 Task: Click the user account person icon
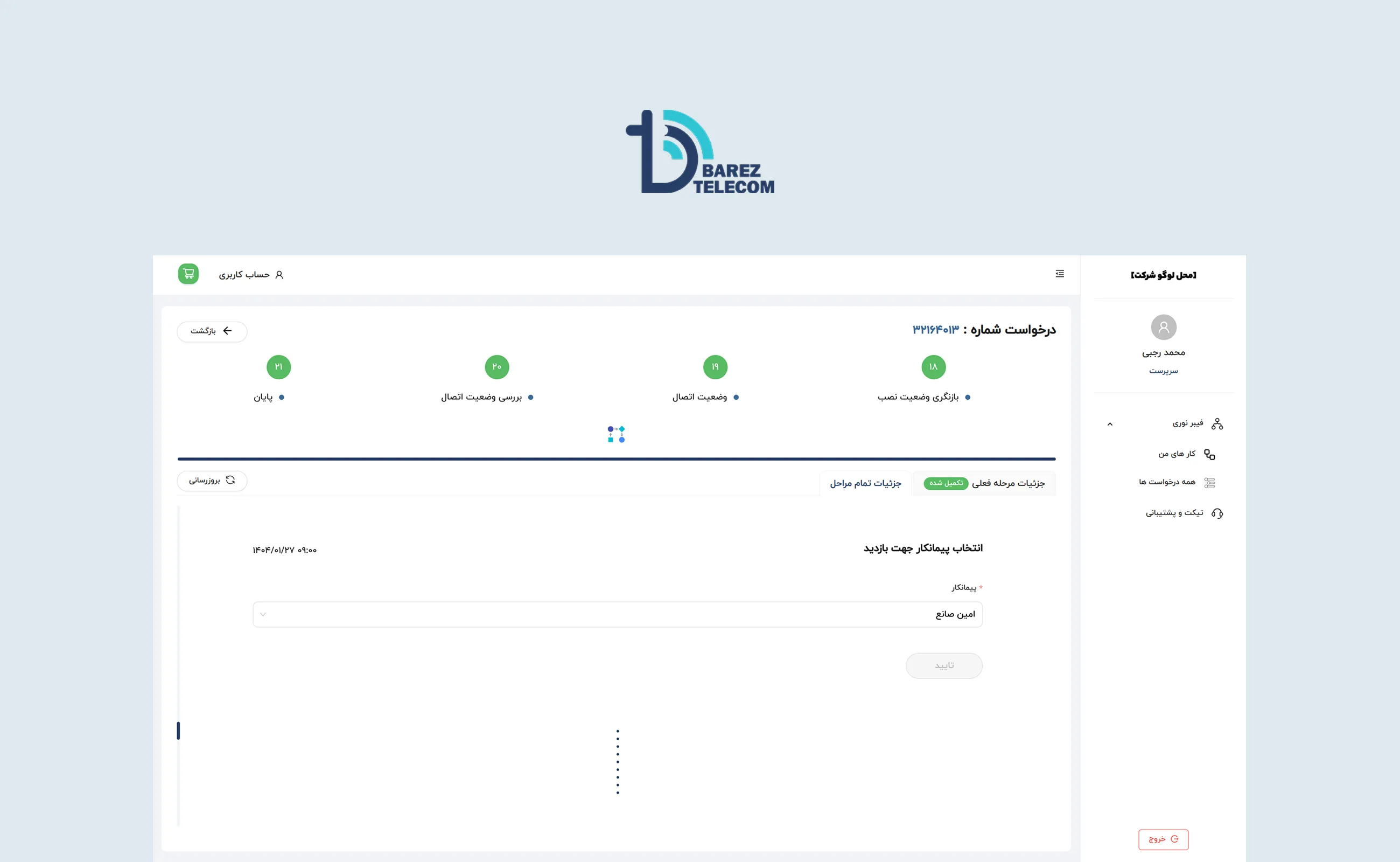279,275
